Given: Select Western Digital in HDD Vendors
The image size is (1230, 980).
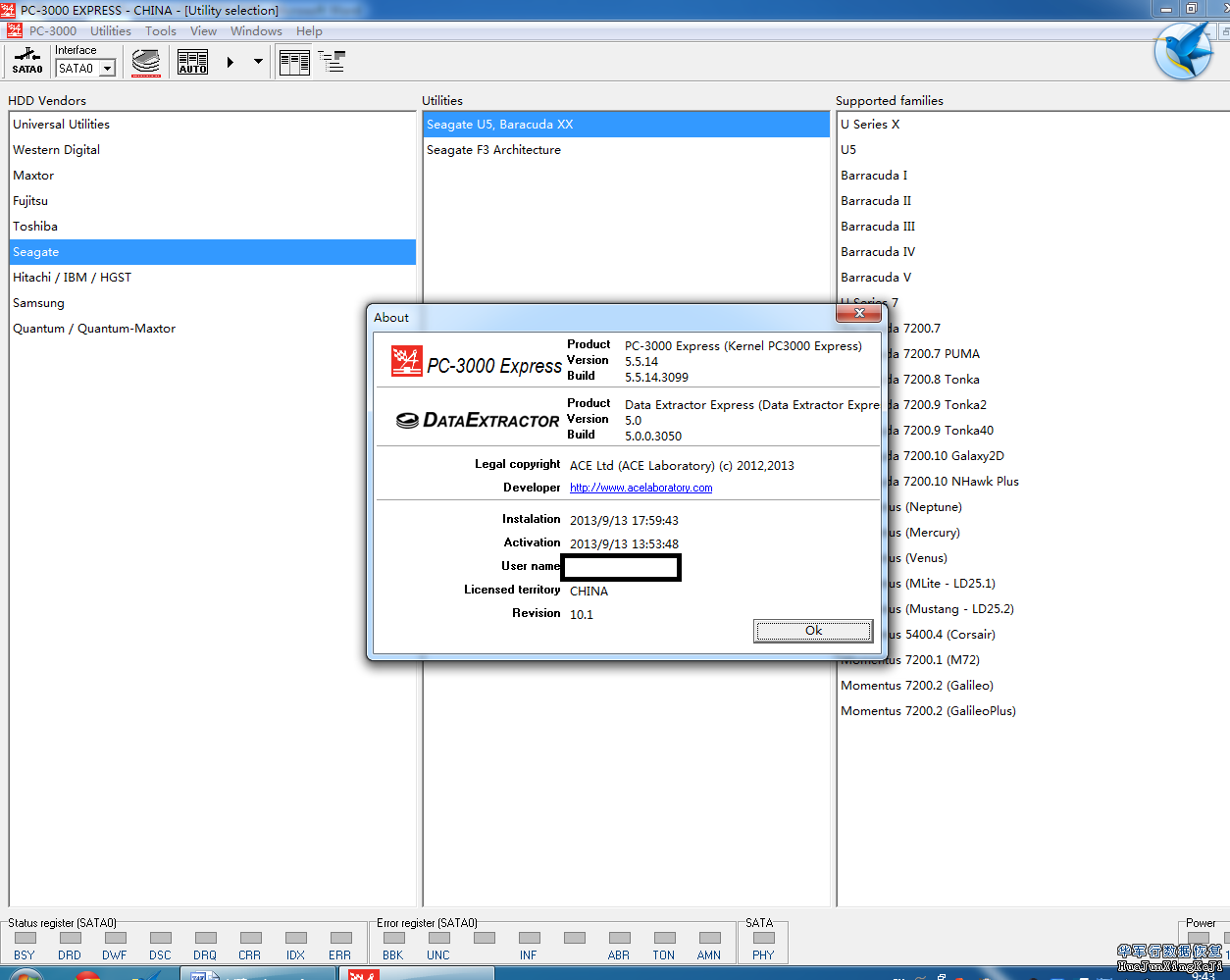Looking at the screenshot, I should (x=57, y=150).
